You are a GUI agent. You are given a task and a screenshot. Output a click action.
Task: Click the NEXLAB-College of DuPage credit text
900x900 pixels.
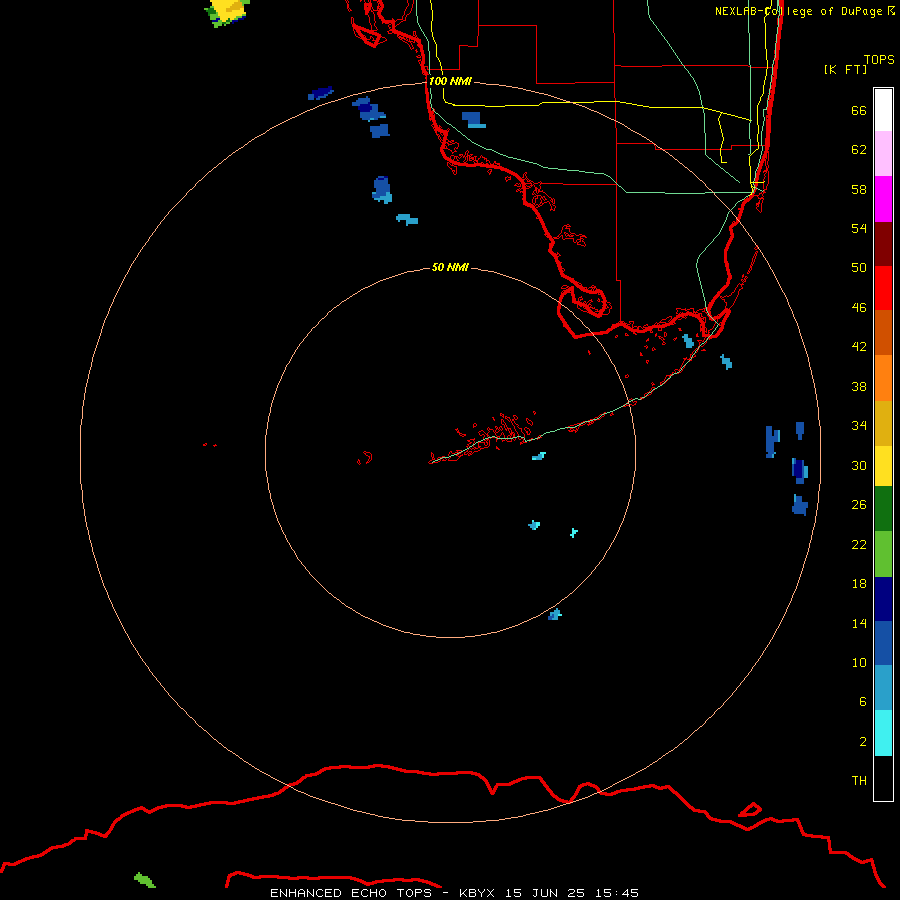tap(805, 11)
